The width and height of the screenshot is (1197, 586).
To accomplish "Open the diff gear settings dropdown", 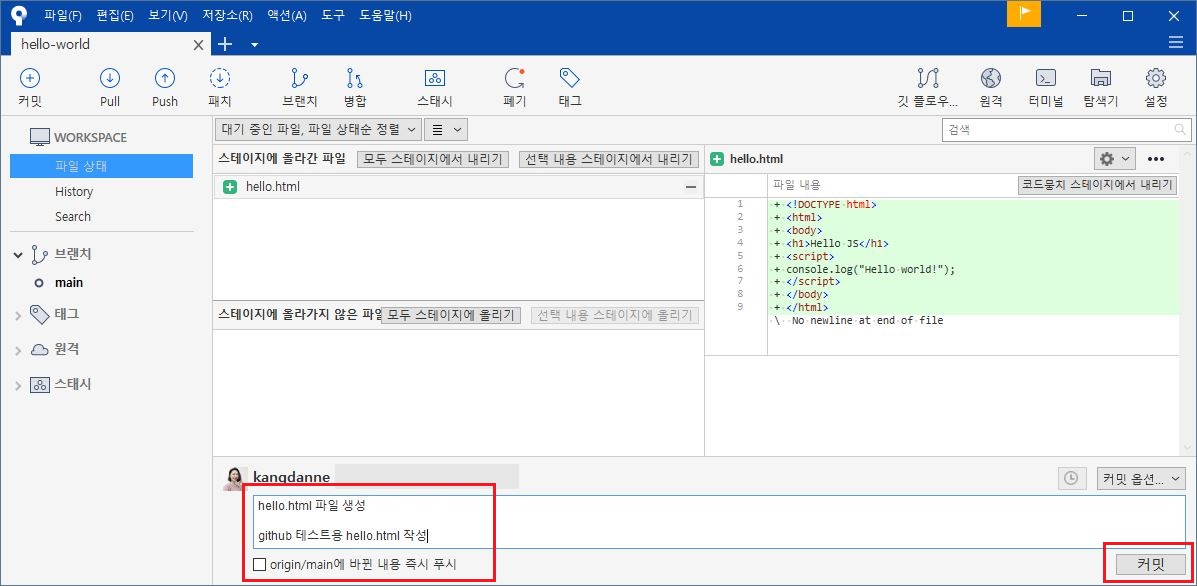I will [1115, 159].
